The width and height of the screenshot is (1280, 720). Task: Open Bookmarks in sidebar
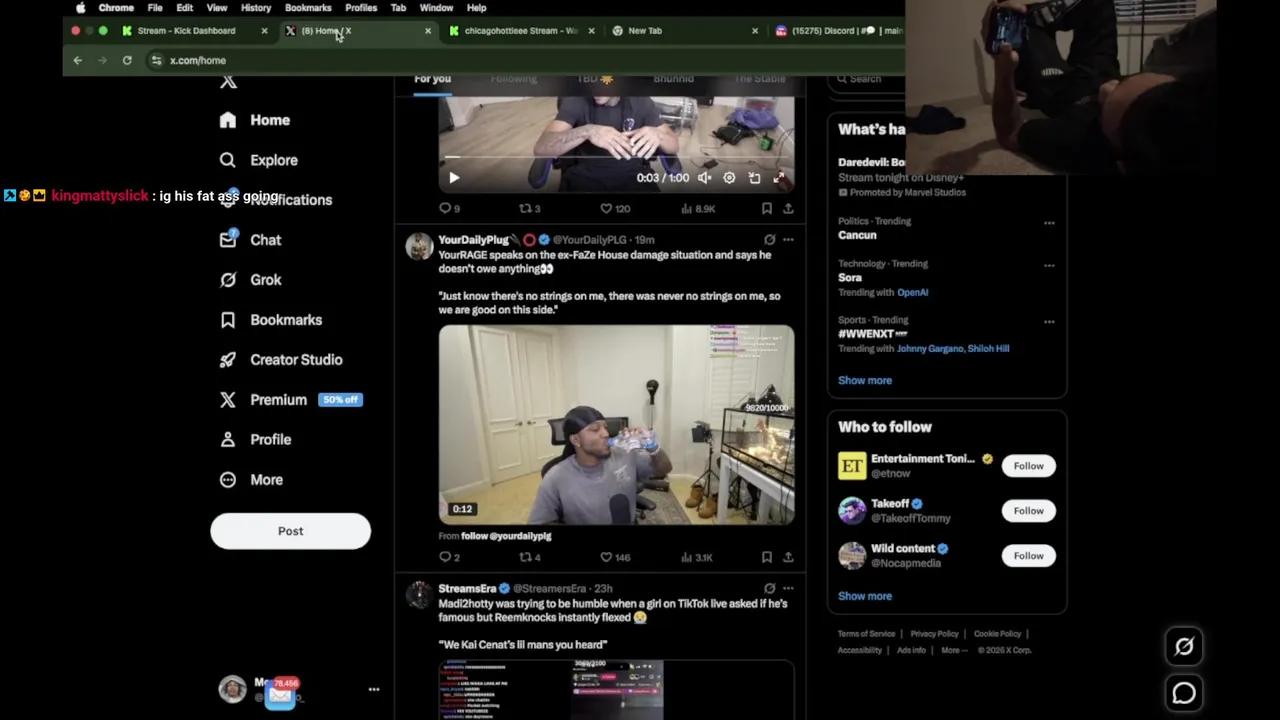[x=271, y=320]
